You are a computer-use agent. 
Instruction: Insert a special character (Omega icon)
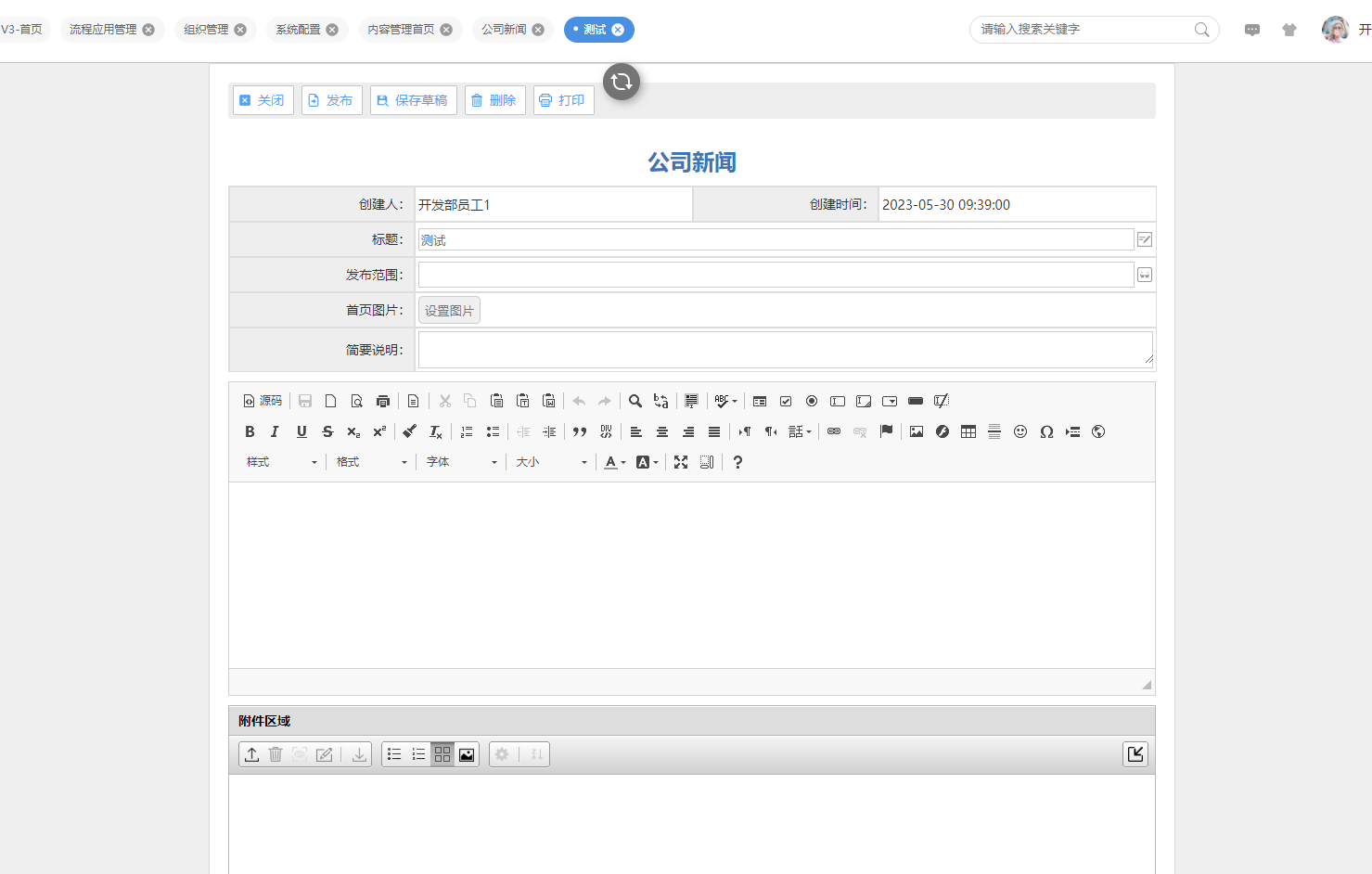[x=1046, y=431]
